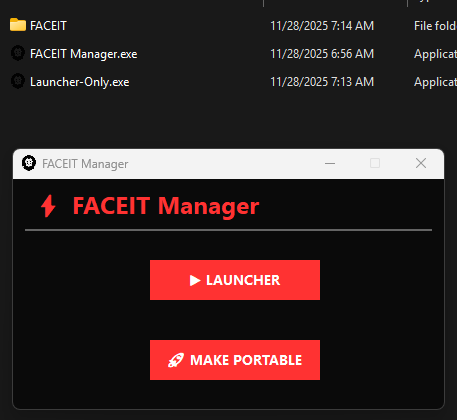
Task: Minimize the FACEIT Manager window
Action: (x=330, y=163)
